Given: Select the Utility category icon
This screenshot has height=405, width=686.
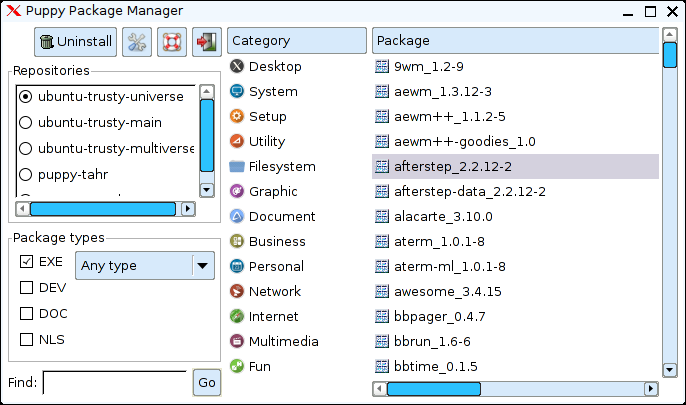Looking at the screenshot, I should (237, 141).
